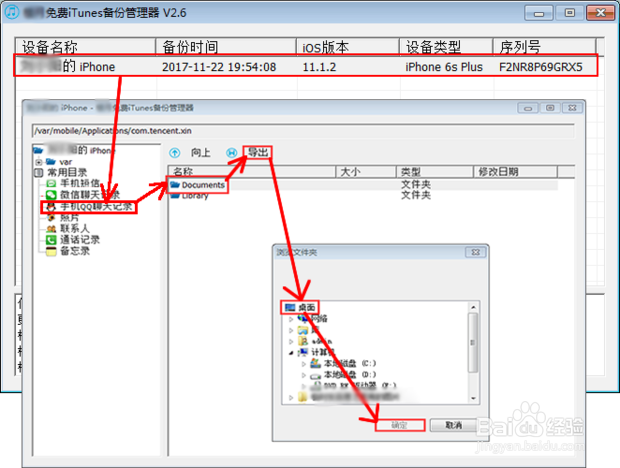Select the Library folder row
This screenshot has width=620, height=468.
pyautogui.click(x=363, y=195)
